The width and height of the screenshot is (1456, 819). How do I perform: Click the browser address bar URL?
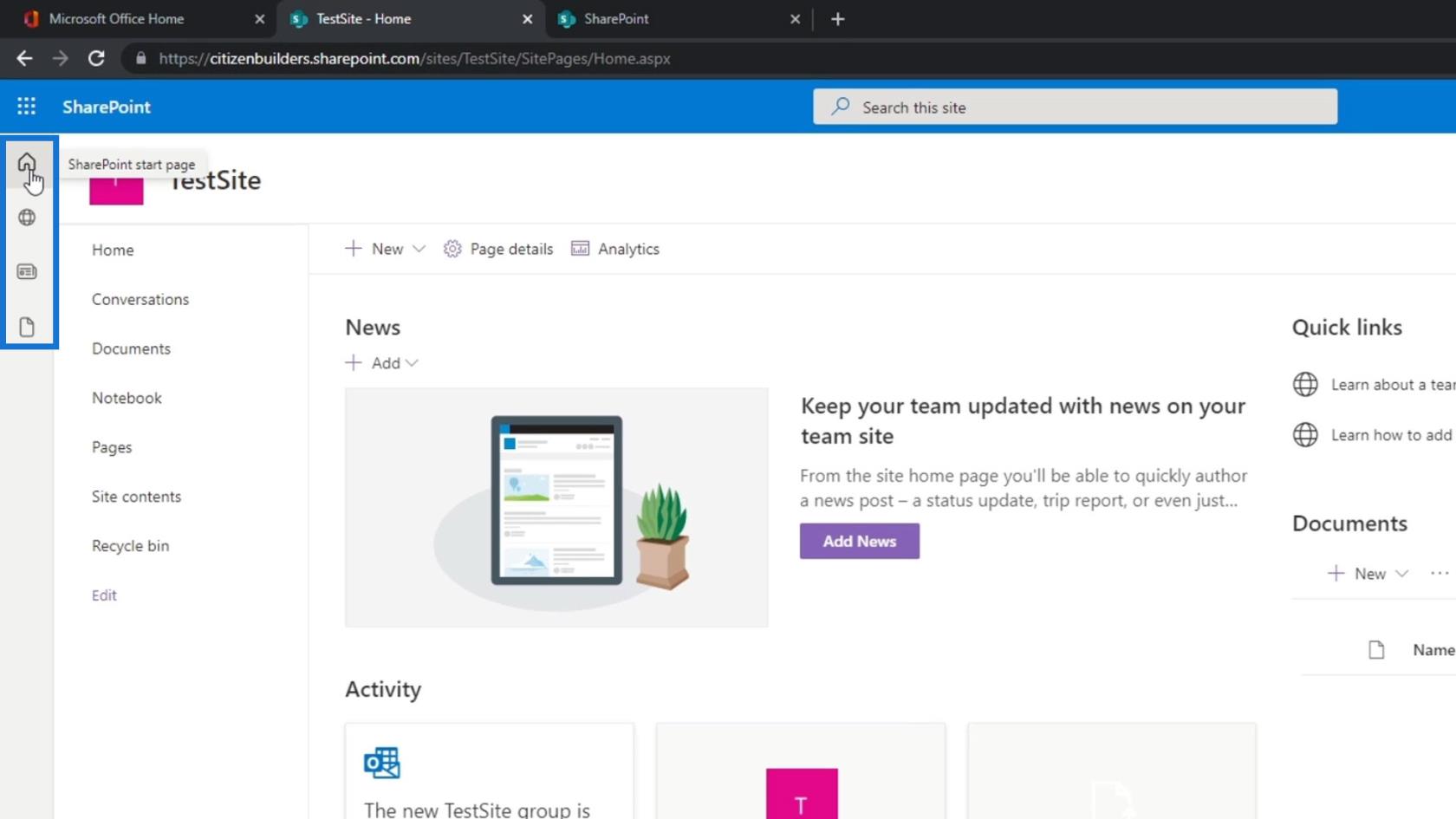(414, 58)
